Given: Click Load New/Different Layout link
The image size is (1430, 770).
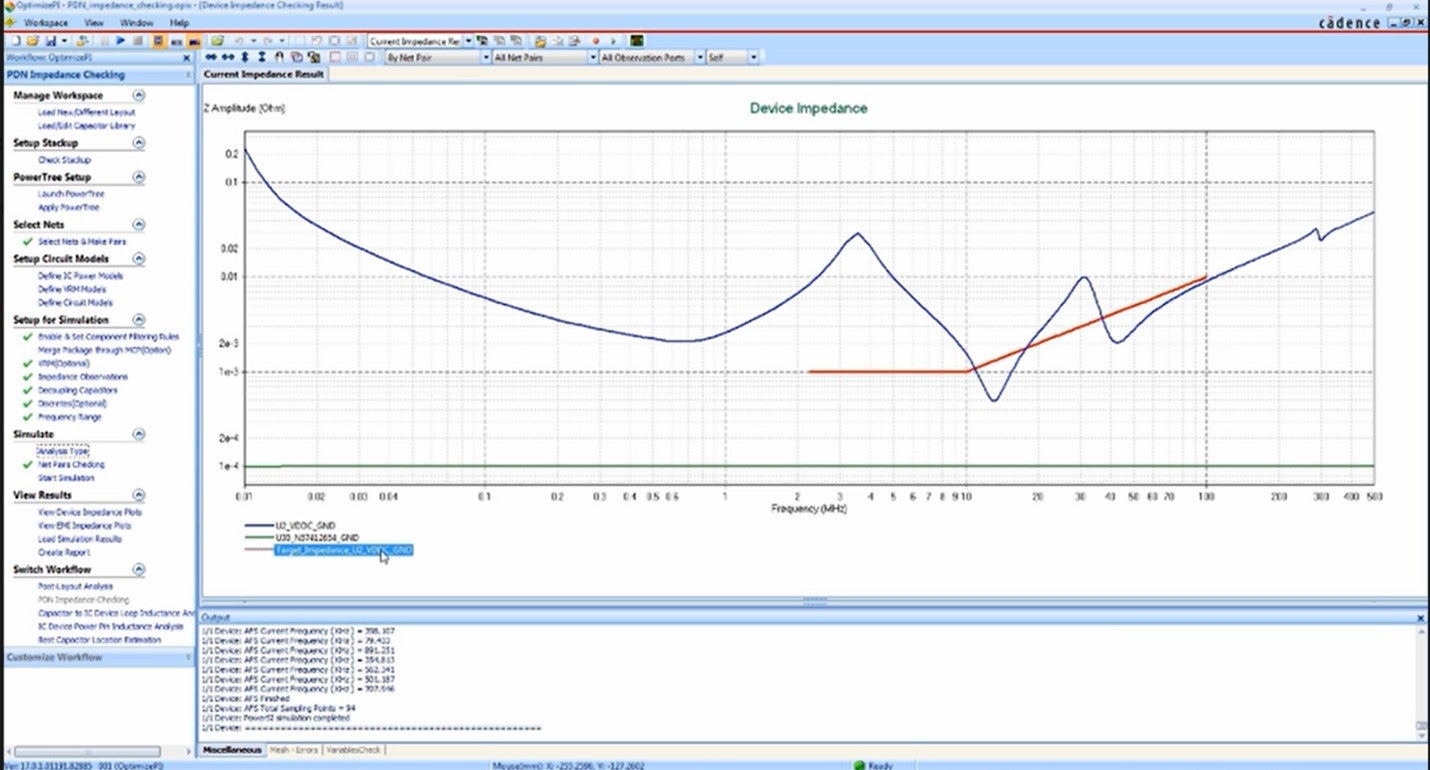Looking at the screenshot, I should 86,112.
